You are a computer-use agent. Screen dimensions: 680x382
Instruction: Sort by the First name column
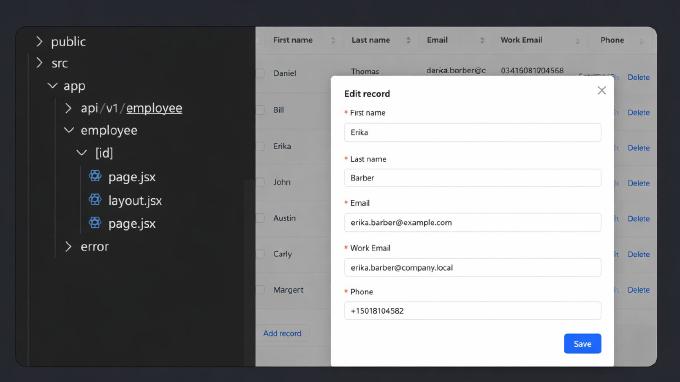coord(333,40)
